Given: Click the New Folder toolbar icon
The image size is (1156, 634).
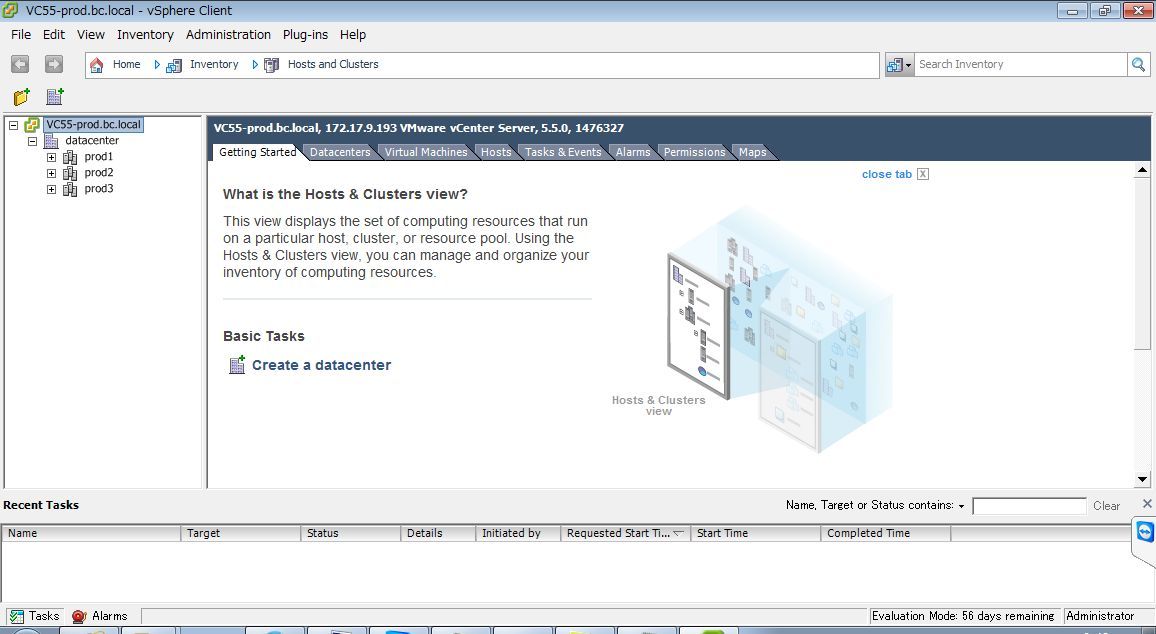Looking at the screenshot, I should click(21, 97).
